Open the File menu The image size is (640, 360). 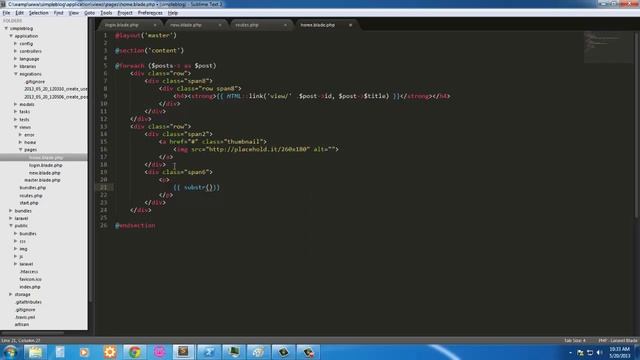(6, 13)
